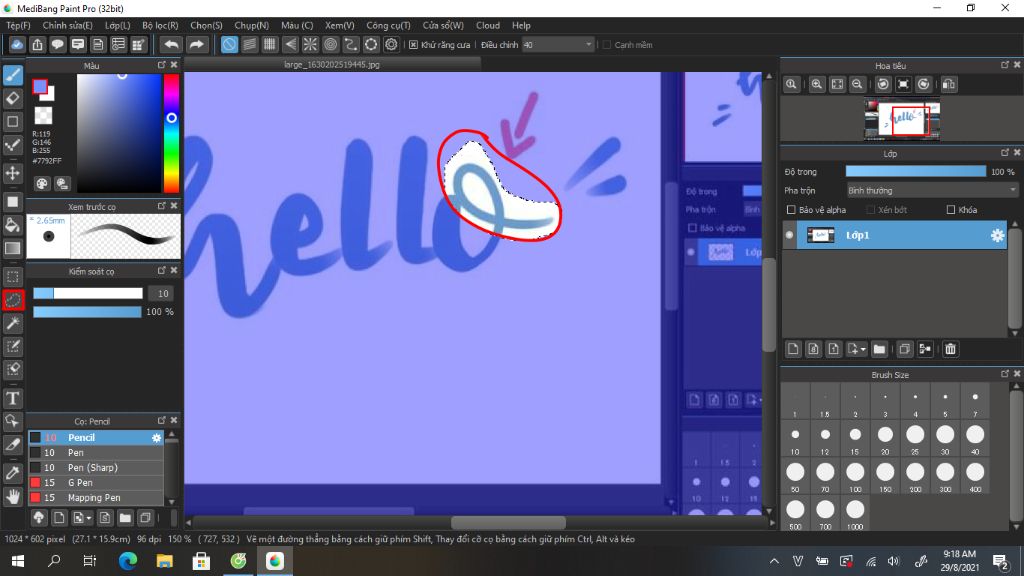Click the brush size value field 10

pos(163,294)
